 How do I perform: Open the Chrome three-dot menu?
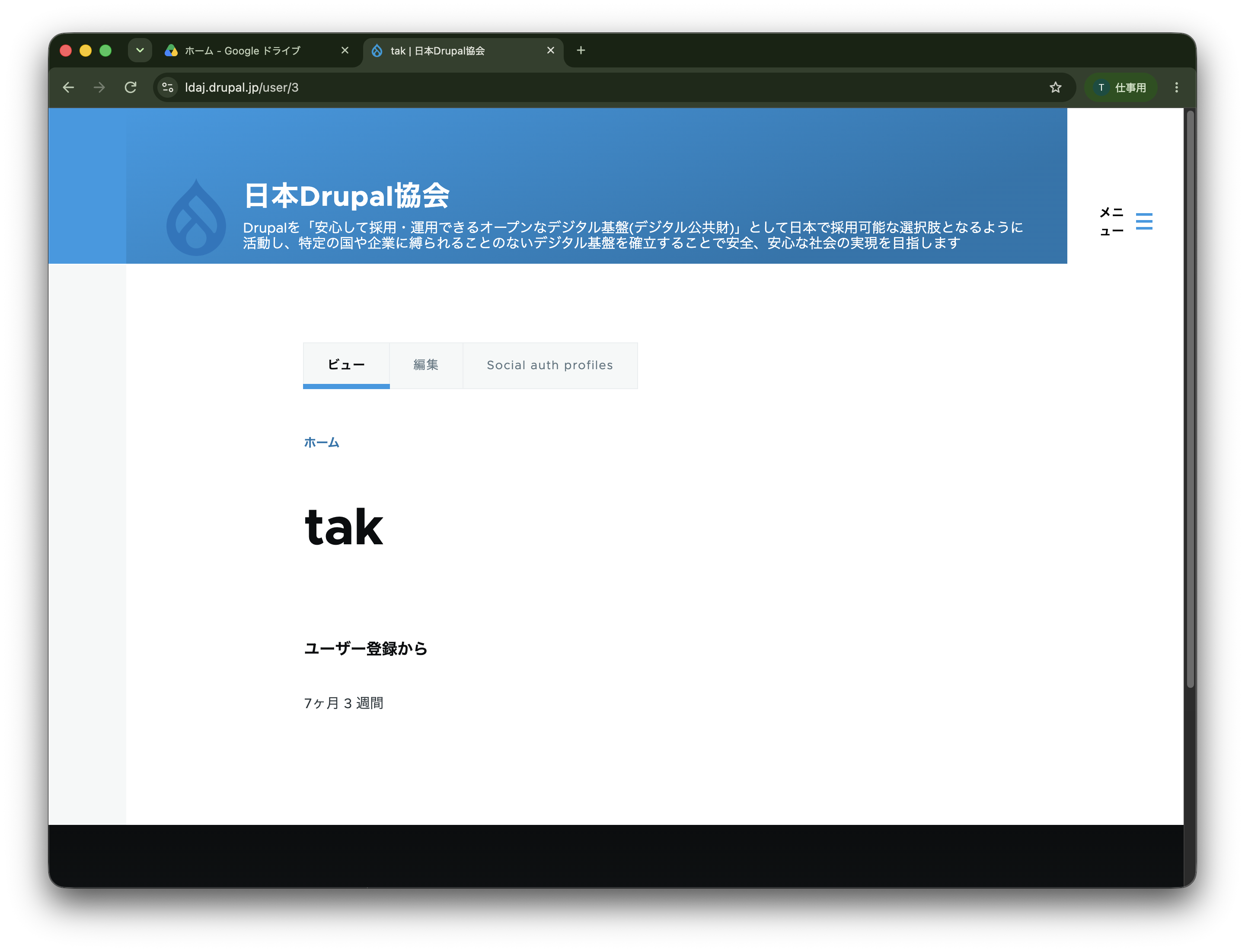[x=1176, y=87]
